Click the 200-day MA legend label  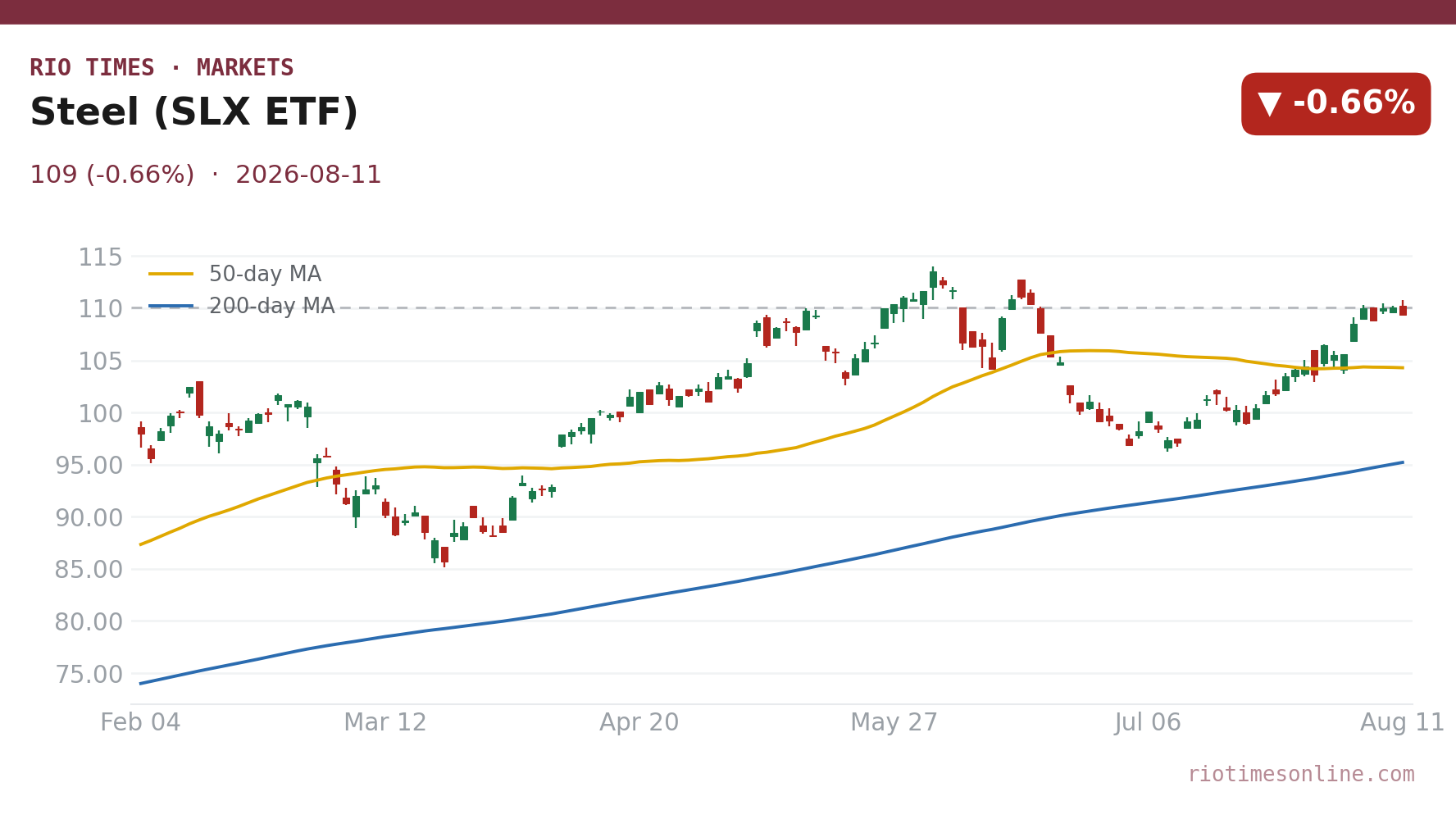pyautogui.click(x=271, y=307)
